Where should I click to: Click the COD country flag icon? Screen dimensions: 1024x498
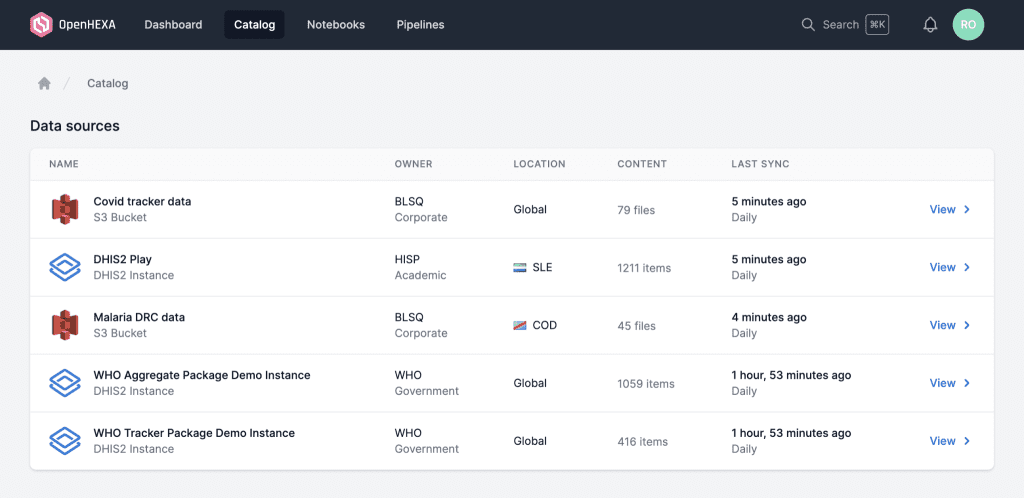click(520, 326)
